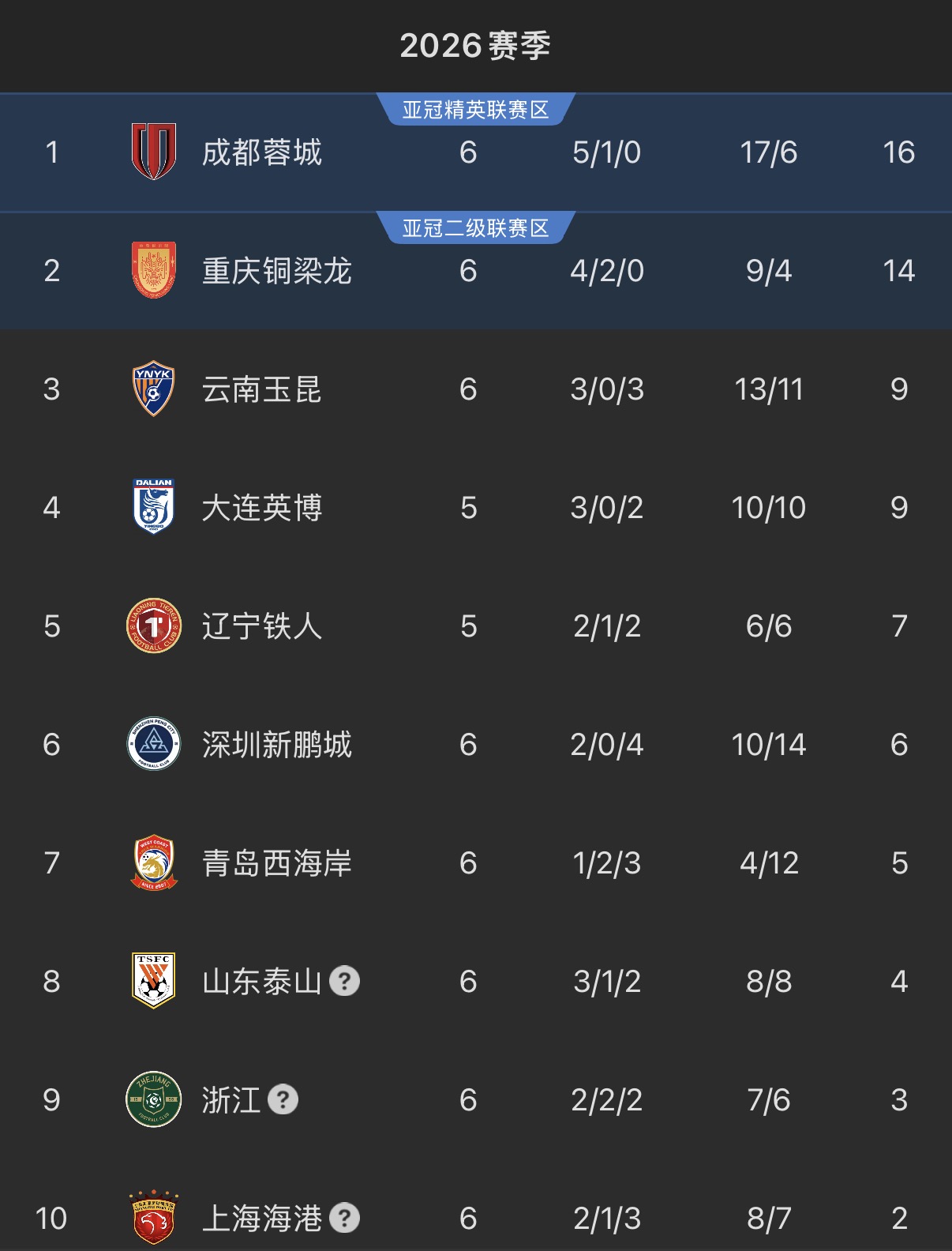Click the 2026赛季 season title

point(475,46)
